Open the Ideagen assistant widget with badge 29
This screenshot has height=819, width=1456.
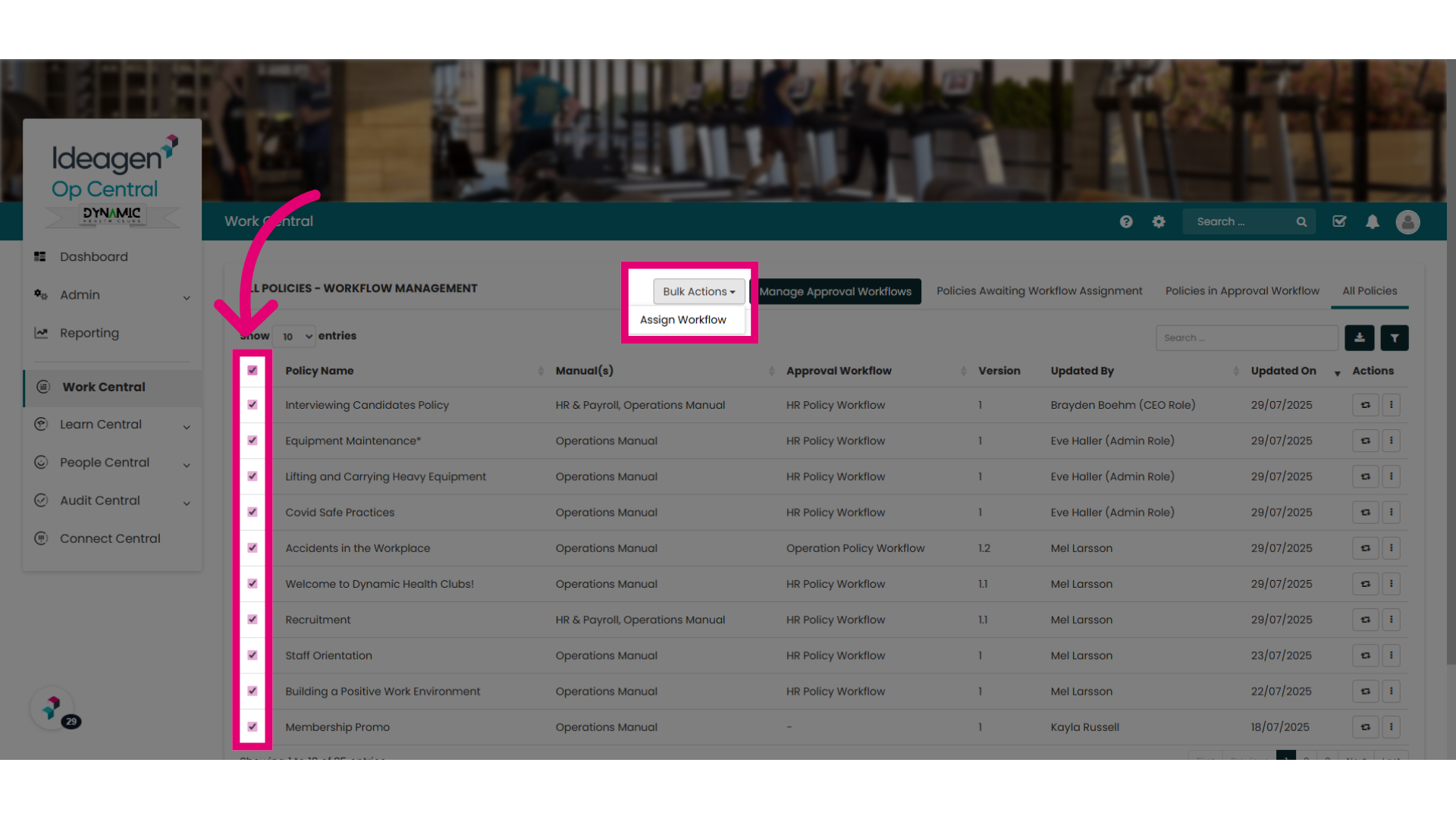pyautogui.click(x=52, y=708)
